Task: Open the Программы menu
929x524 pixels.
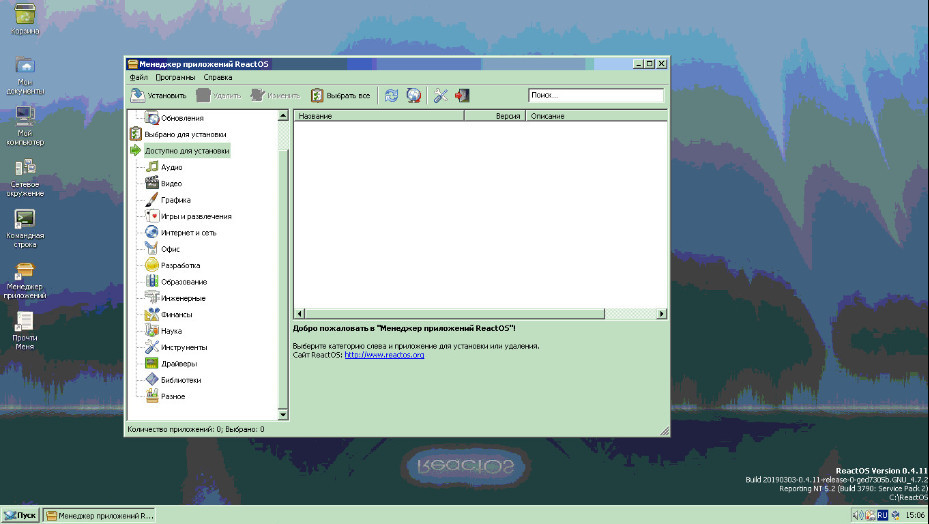Action: click(175, 78)
